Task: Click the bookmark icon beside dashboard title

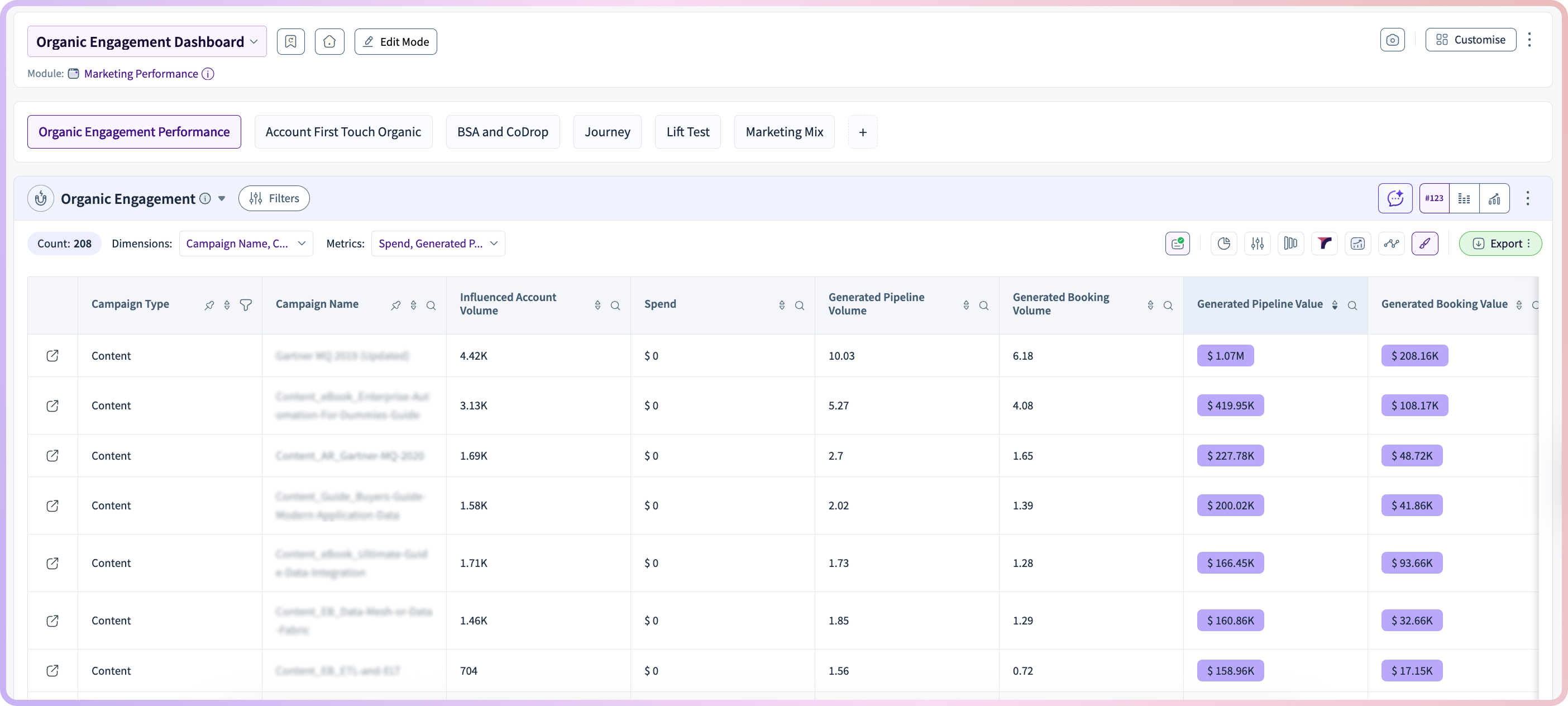Action: tap(291, 41)
